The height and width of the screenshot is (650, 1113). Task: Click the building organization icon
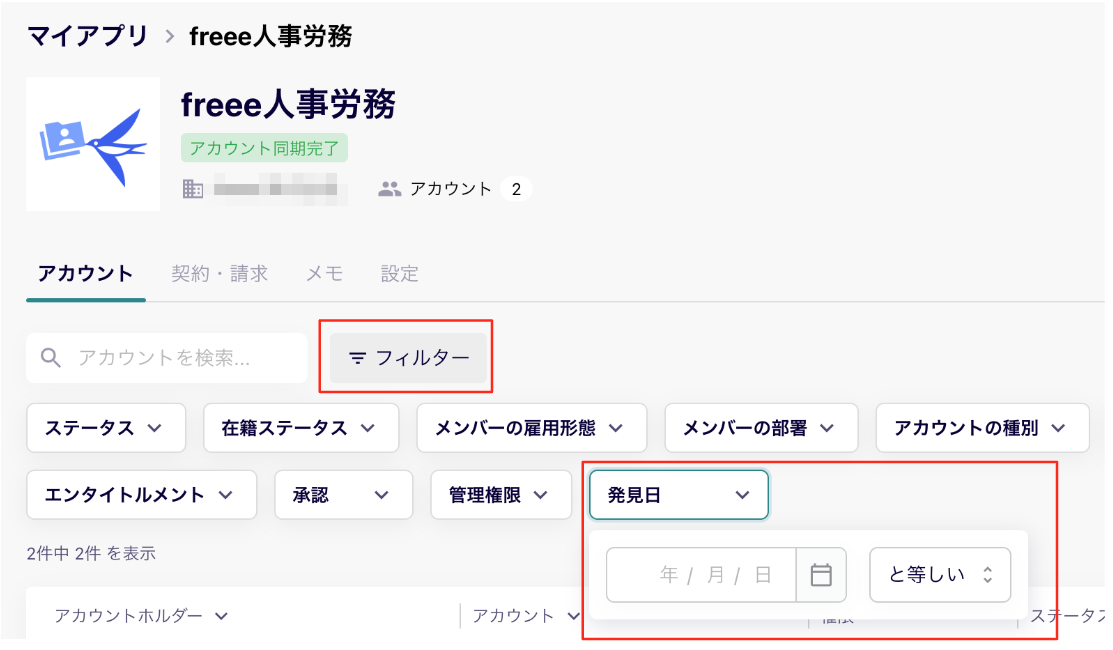pos(193,189)
